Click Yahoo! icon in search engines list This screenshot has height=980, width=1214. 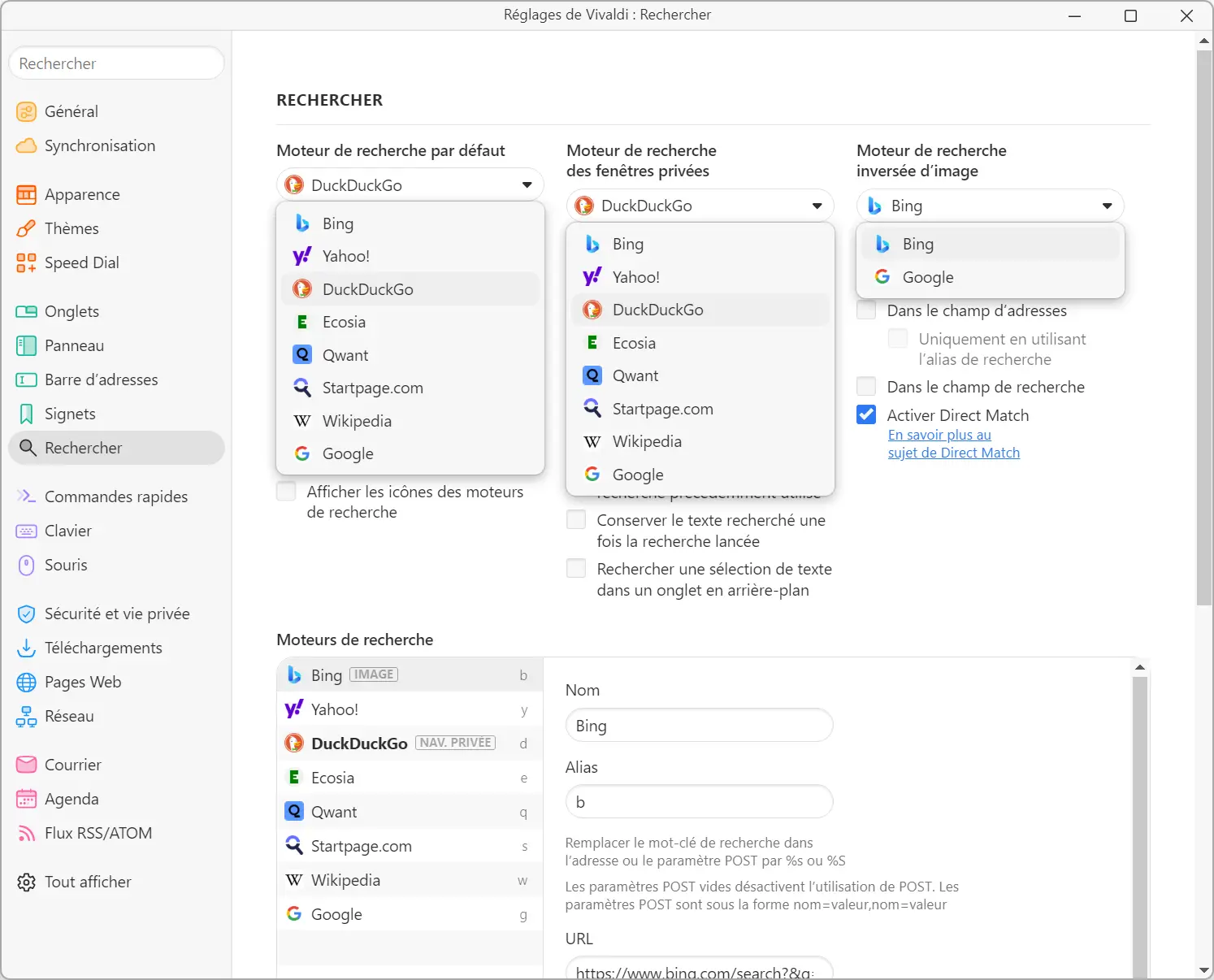[294, 709]
